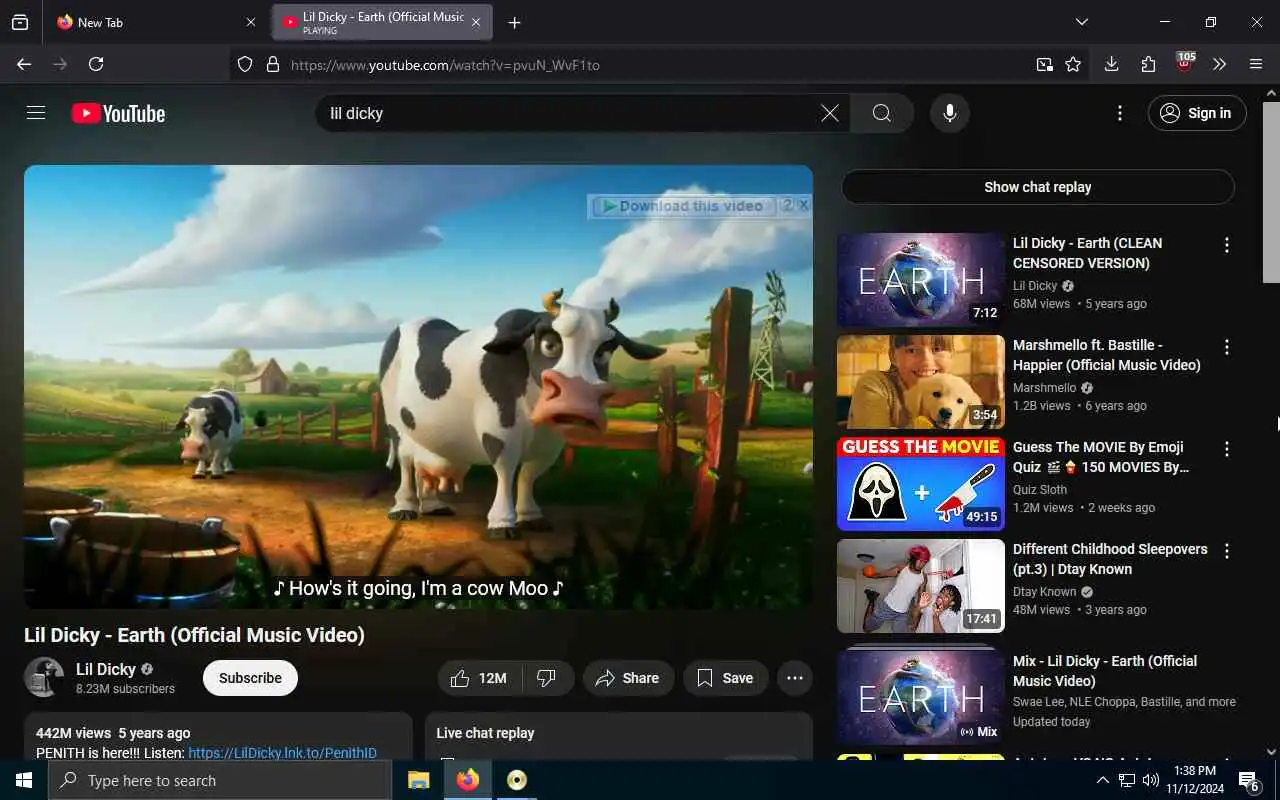Viewport: 1280px width, 800px height.
Task: Click the Windows taskbar search box
Action: (x=220, y=780)
